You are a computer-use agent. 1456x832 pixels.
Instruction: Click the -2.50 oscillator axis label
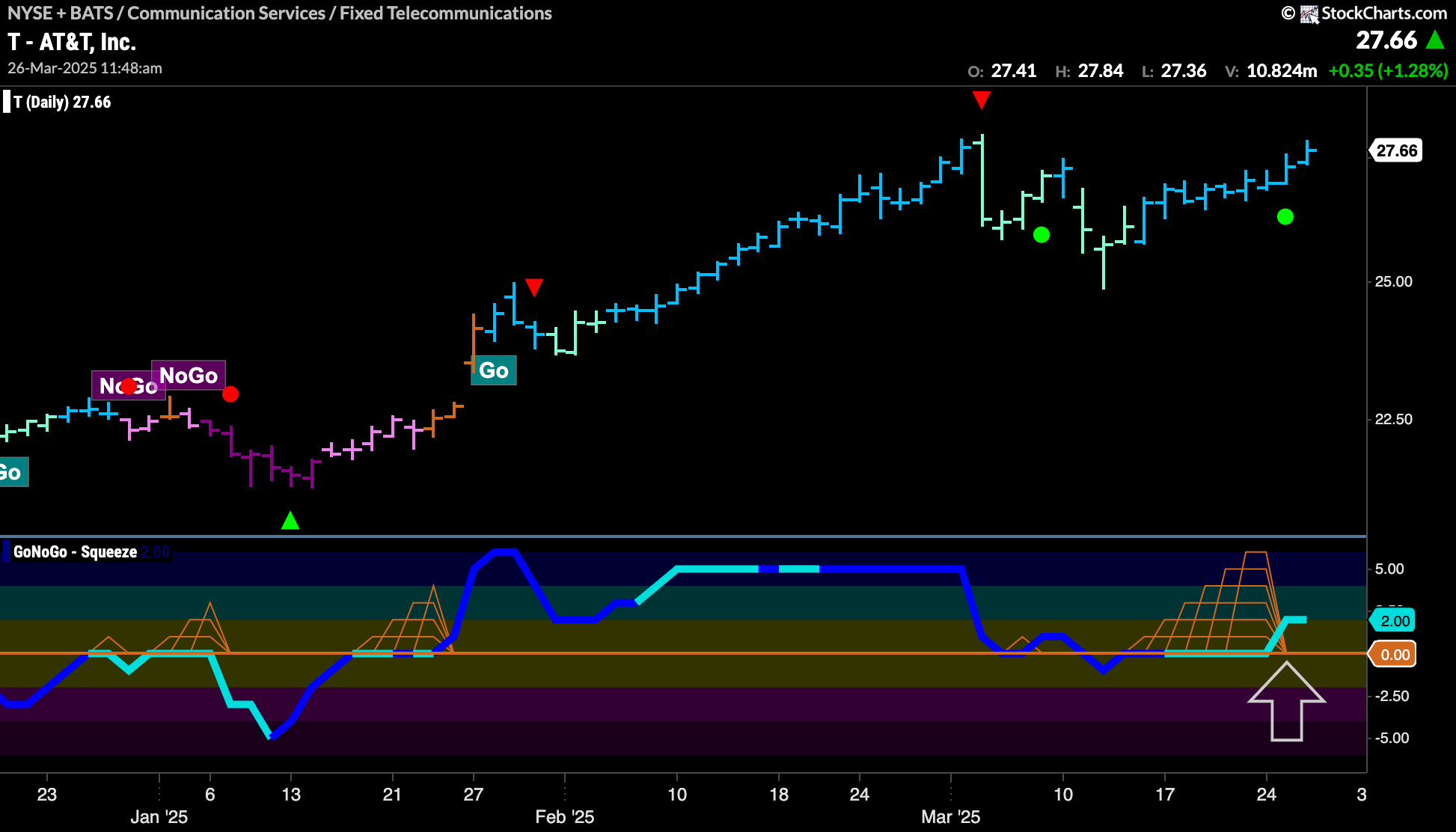coord(1392,697)
